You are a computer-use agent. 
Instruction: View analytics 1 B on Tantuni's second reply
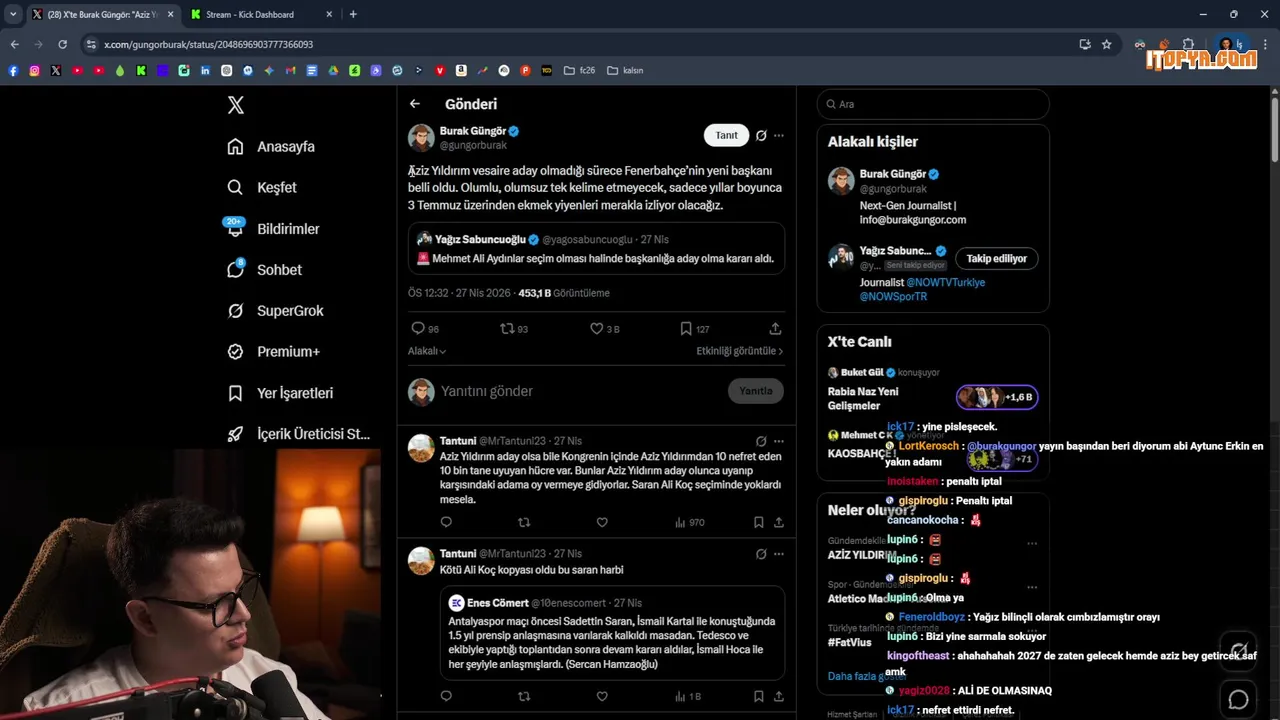[x=688, y=696]
